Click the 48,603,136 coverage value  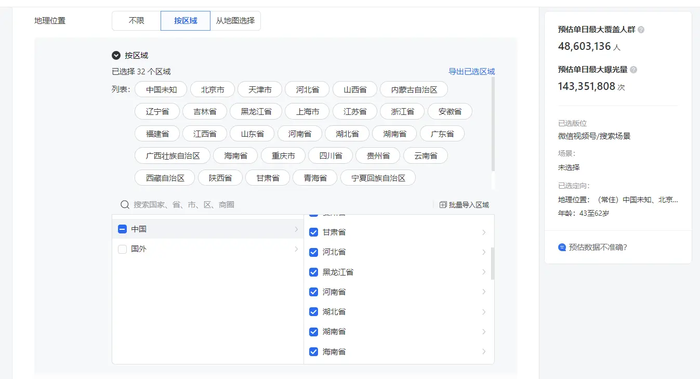tap(584, 46)
